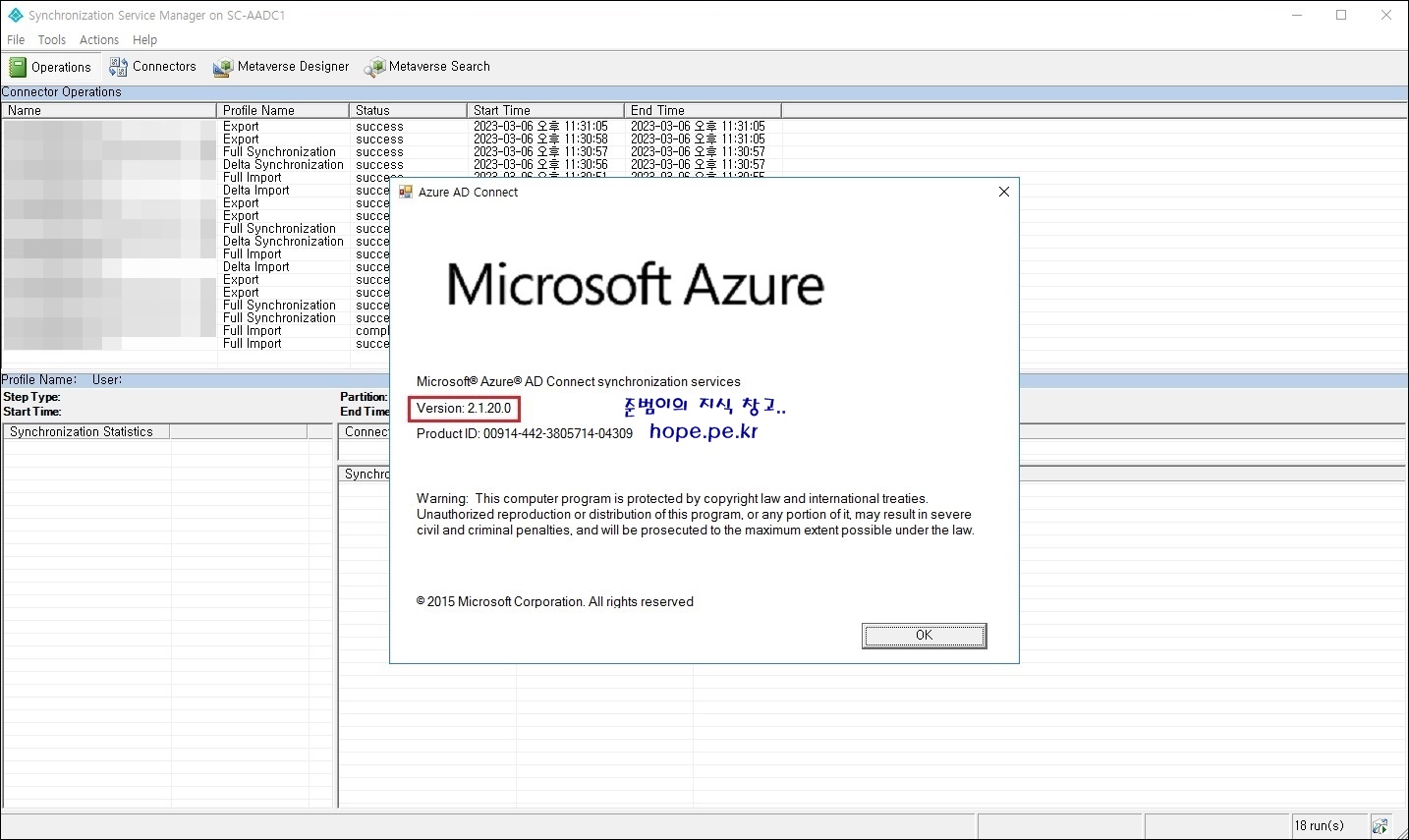Viewport: 1409px width, 840px height.
Task: Click the Azure AD Connect dialog icon
Action: [x=406, y=192]
